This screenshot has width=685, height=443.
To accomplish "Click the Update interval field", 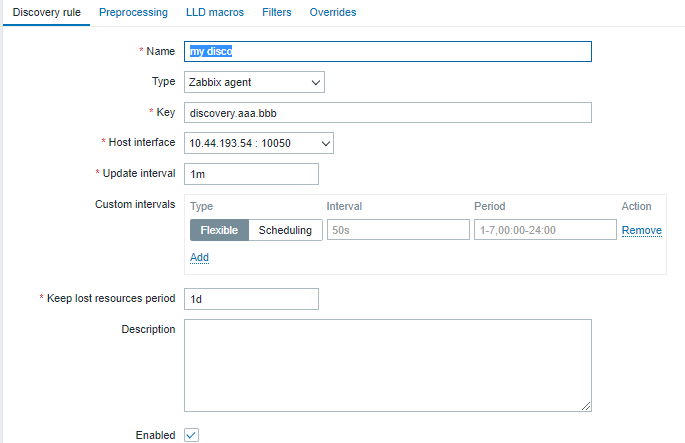I will coord(251,174).
